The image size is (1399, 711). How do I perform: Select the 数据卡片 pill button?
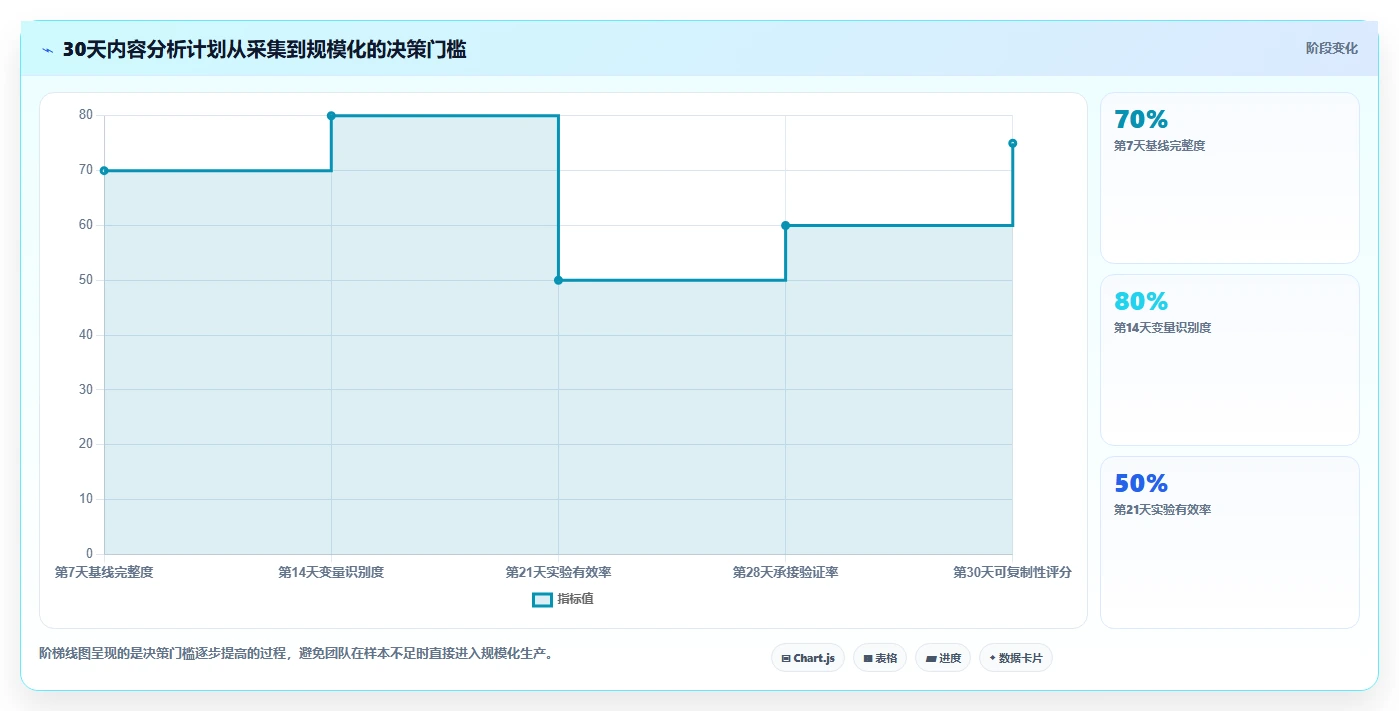click(1016, 658)
